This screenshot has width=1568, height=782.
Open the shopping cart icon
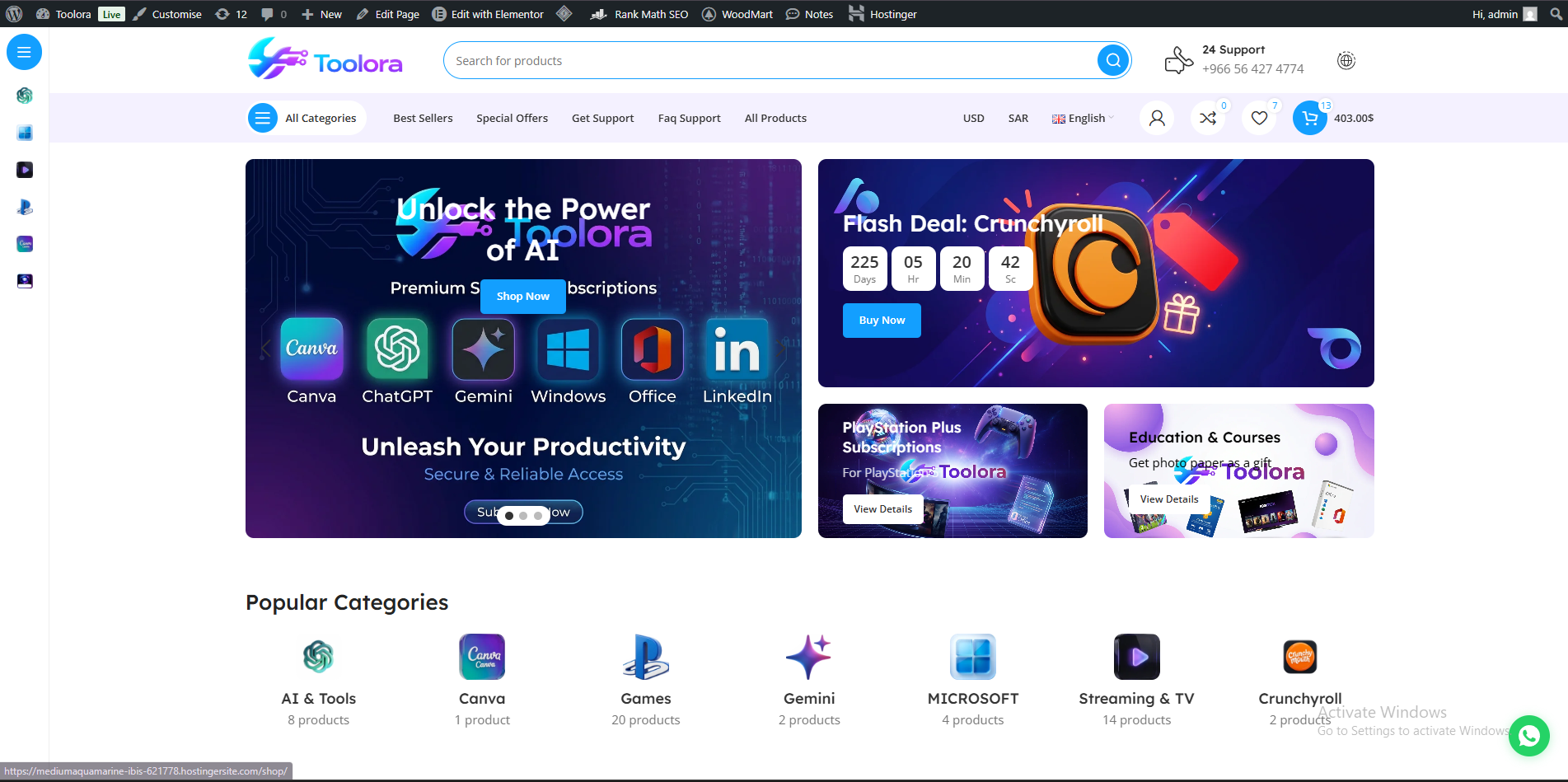pyautogui.click(x=1310, y=118)
